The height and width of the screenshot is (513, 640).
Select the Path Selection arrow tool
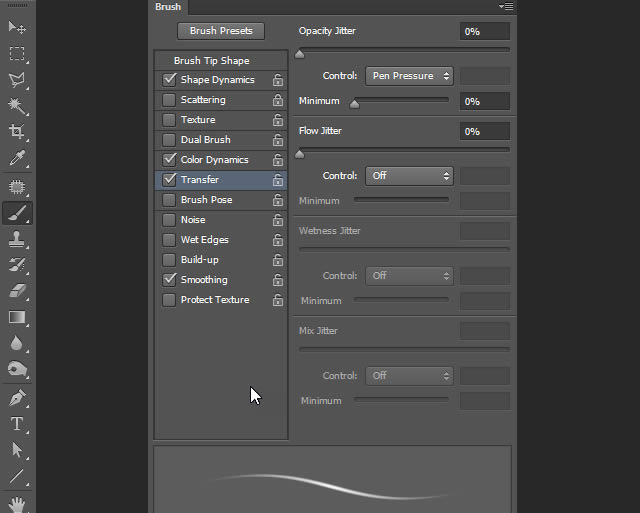coord(17,450)
